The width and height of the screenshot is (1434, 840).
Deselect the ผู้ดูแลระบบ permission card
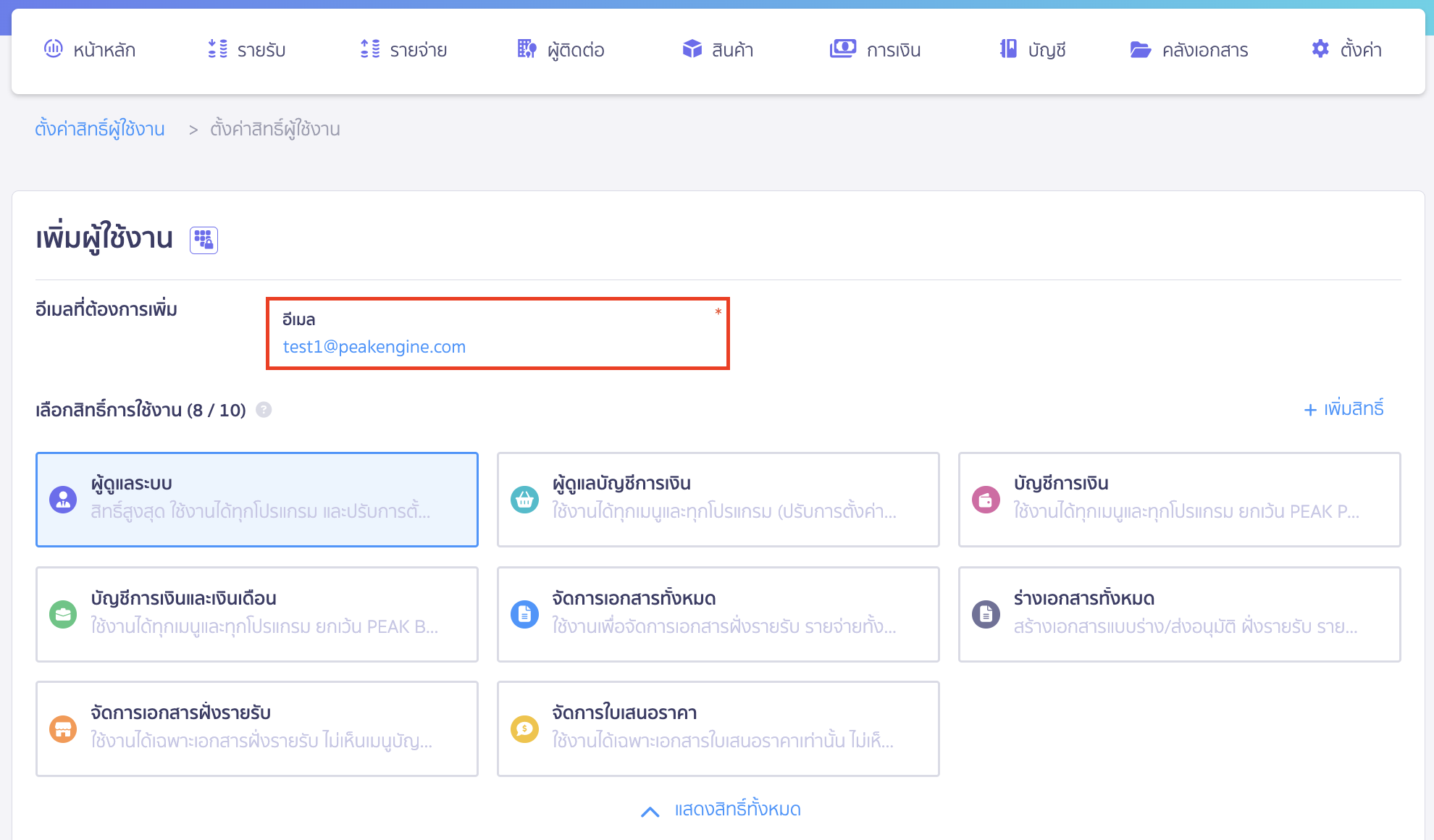[256, 500]
